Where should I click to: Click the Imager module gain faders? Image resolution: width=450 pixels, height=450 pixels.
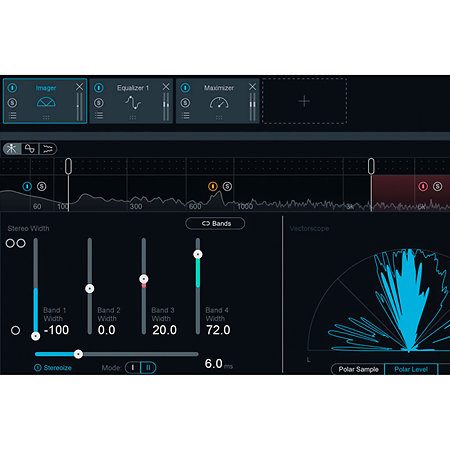(x=79, y=106)
